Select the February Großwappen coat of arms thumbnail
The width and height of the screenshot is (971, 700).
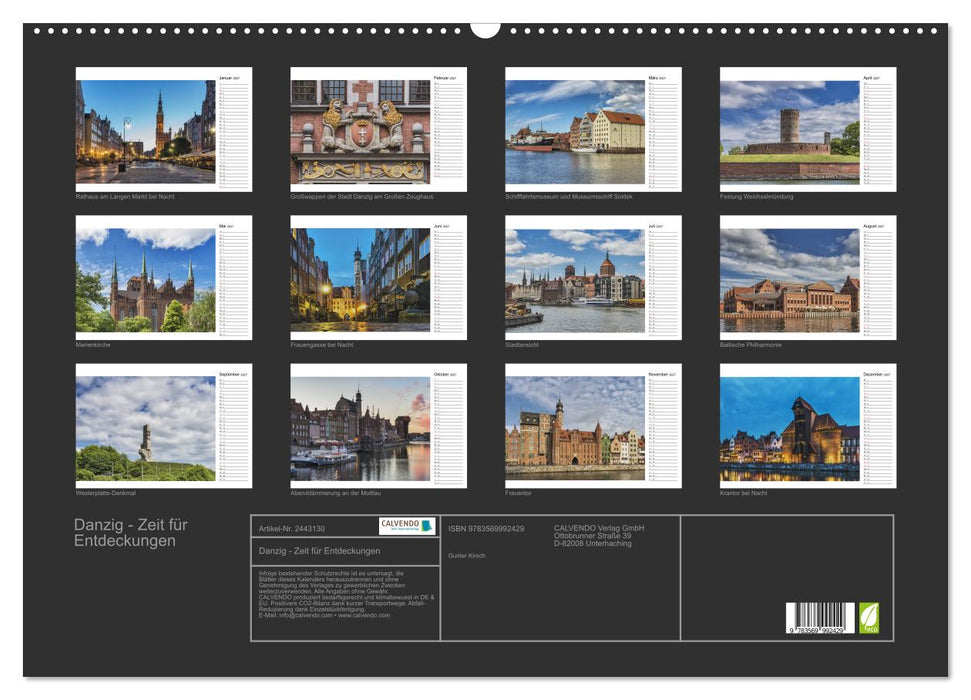378,129
